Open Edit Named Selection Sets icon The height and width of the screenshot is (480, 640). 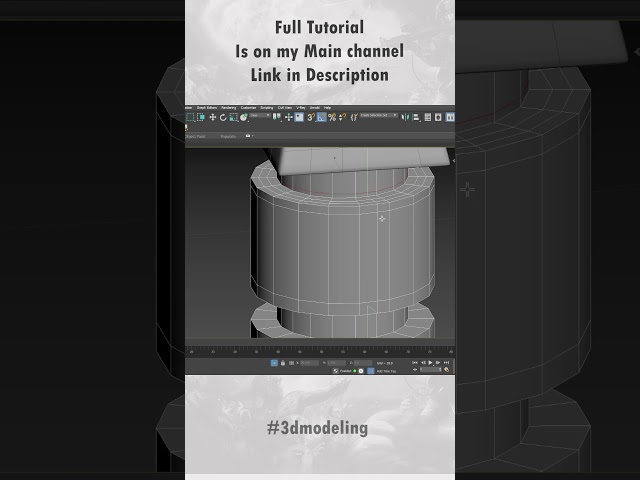(x=354, y=117)
